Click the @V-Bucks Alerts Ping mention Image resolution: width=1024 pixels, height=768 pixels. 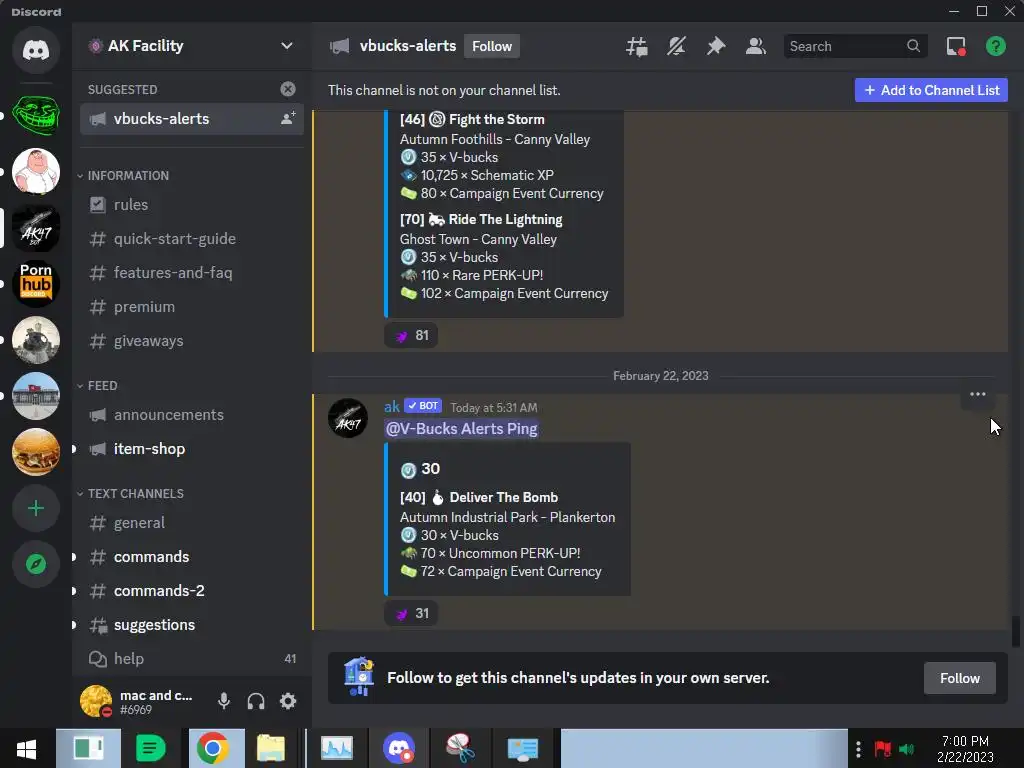tap(462, 428)
